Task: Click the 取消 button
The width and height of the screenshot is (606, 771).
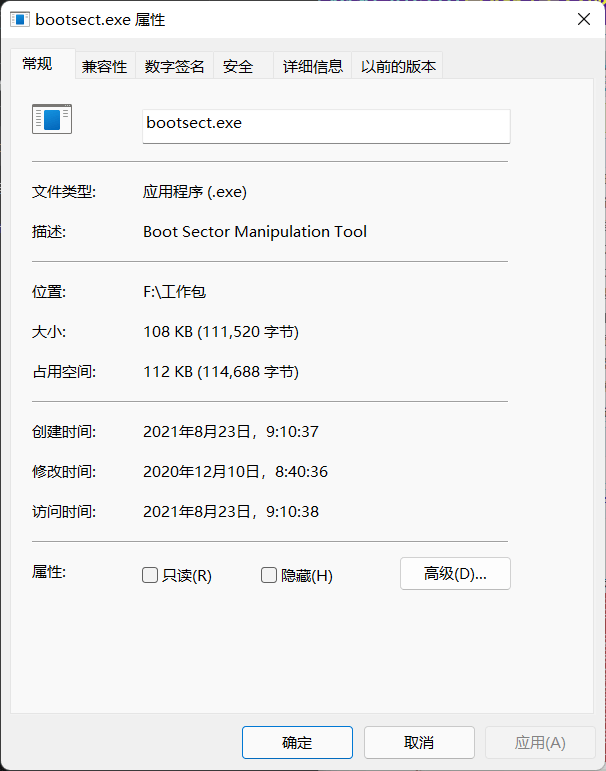Action: (x=419, y=742)
